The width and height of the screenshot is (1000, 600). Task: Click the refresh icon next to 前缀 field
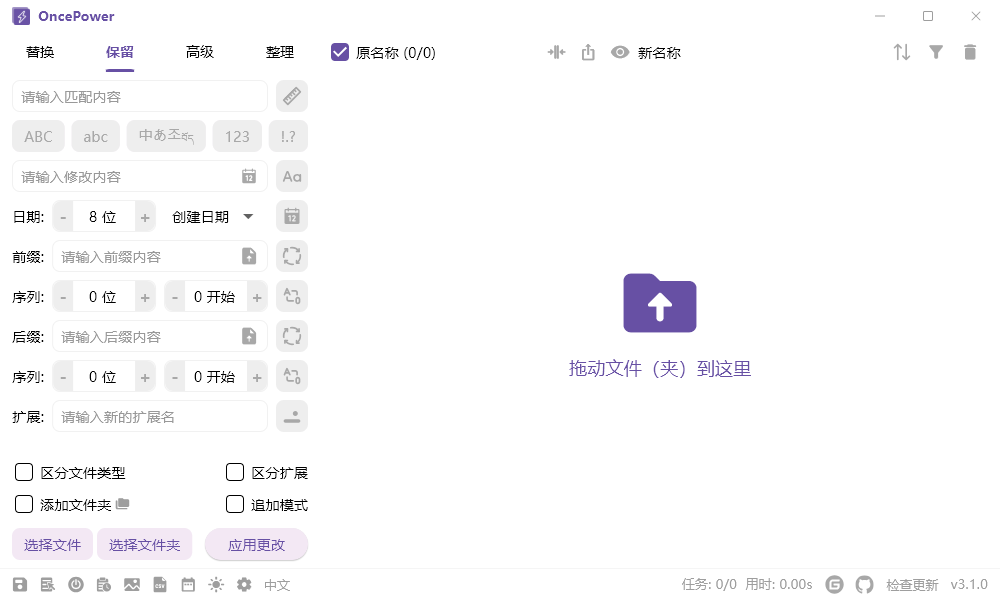point(291,256)
